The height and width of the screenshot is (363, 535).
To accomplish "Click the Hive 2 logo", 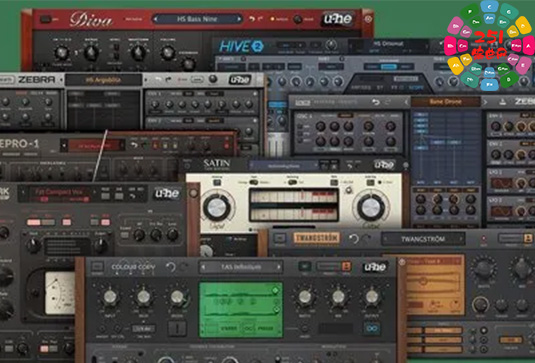I will tap(241, 46).
